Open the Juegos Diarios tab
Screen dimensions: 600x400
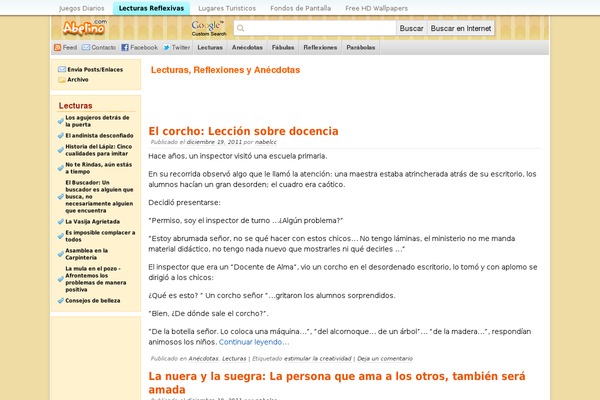pos(82,8)
